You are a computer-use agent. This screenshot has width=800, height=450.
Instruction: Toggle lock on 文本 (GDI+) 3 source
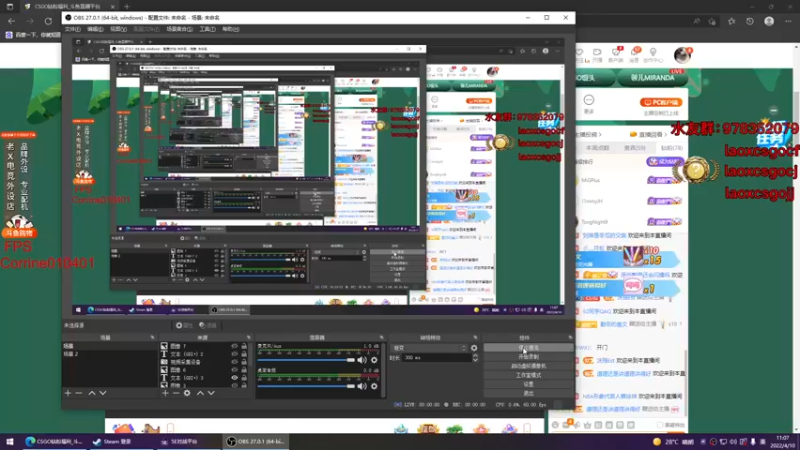pos(244,378)
